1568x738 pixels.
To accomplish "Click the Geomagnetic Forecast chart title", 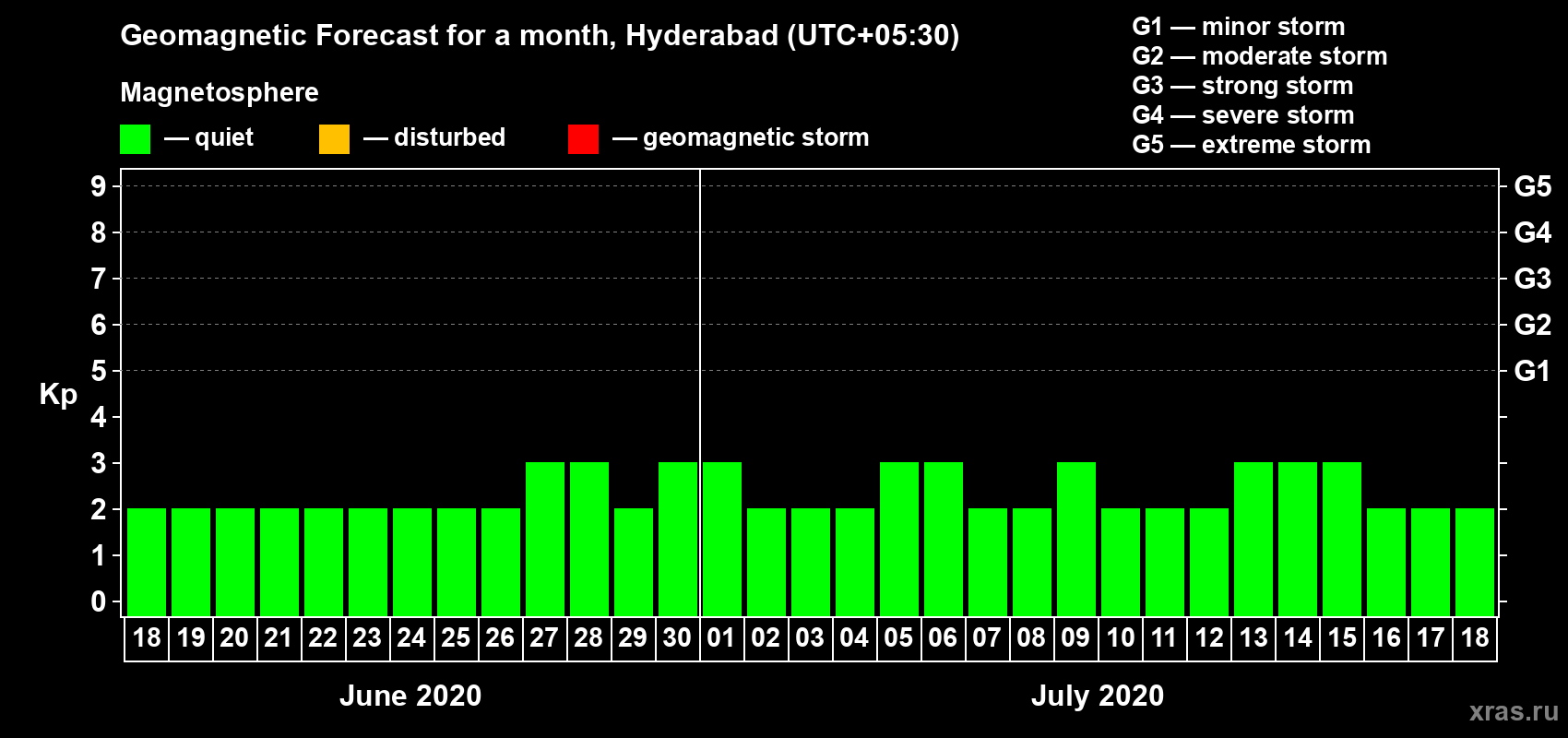I will pyautogui.click(x=540, y=35).
